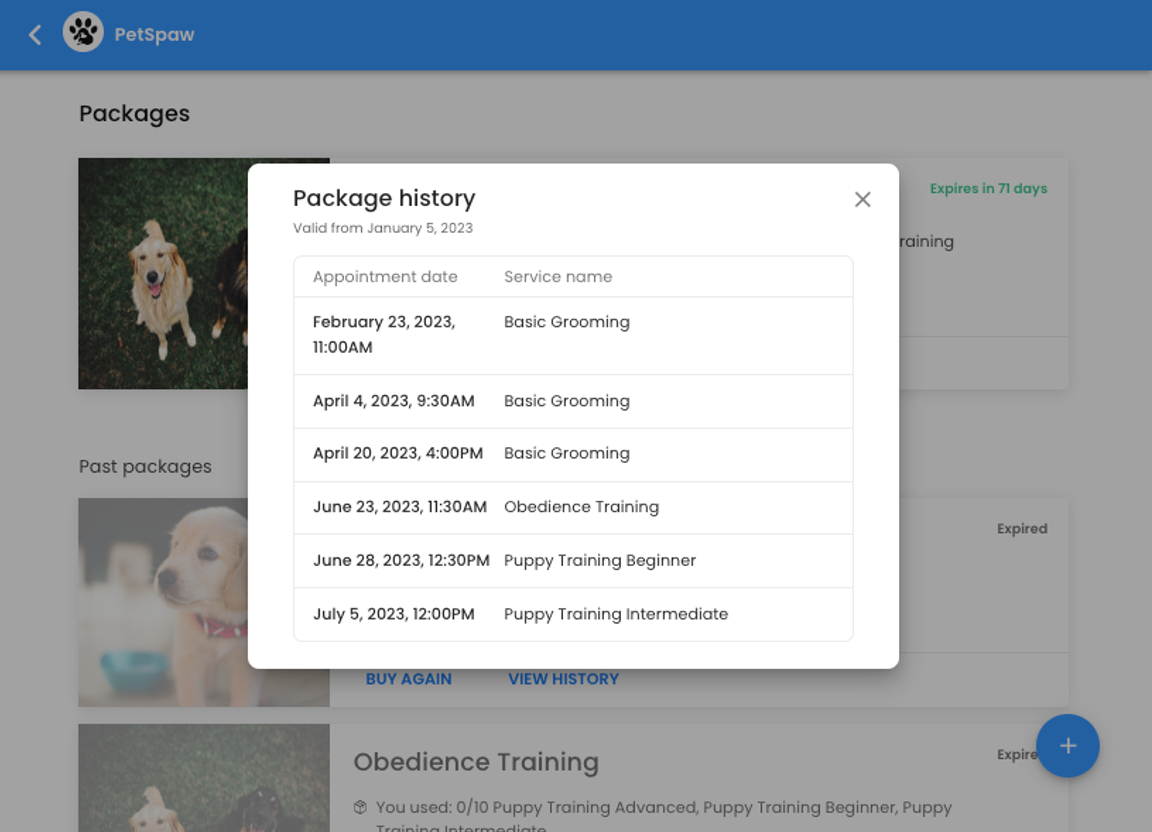
Task: Click the 'Packages' page heading
Action: (134, 114)
